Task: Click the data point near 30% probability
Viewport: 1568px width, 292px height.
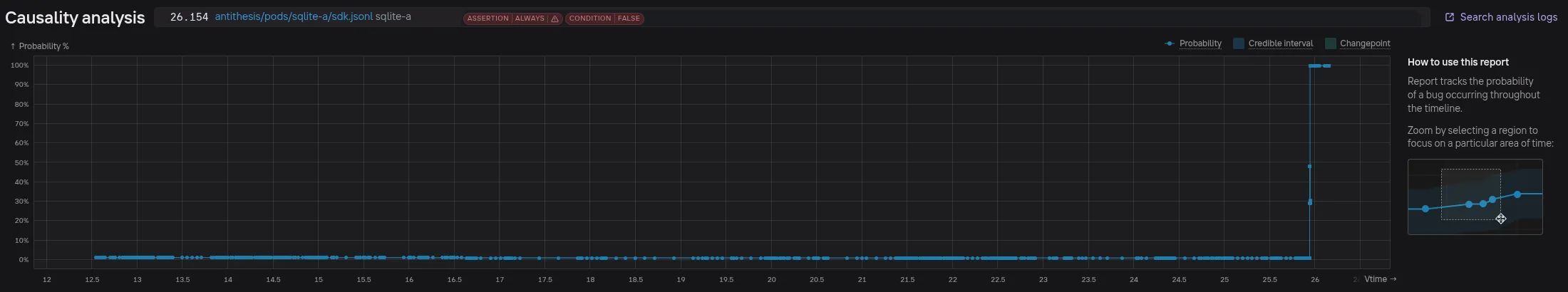Action: pos(1310,202)
